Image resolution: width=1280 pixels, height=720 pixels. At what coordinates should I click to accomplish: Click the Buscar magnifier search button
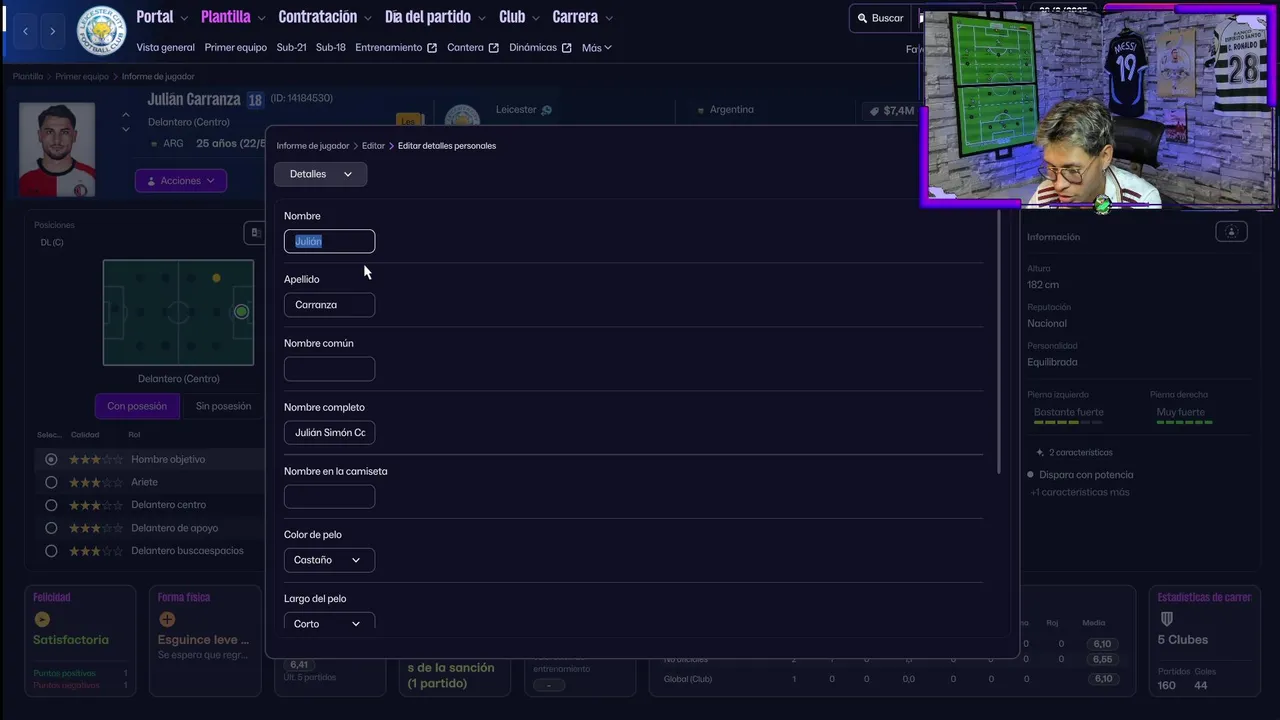click(x=881, y=18)
